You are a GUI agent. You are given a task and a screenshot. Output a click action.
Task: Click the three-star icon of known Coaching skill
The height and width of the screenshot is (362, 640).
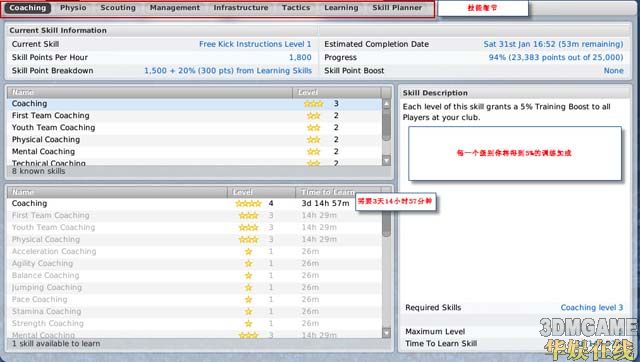pyautogui.click(x=313, y=104)
